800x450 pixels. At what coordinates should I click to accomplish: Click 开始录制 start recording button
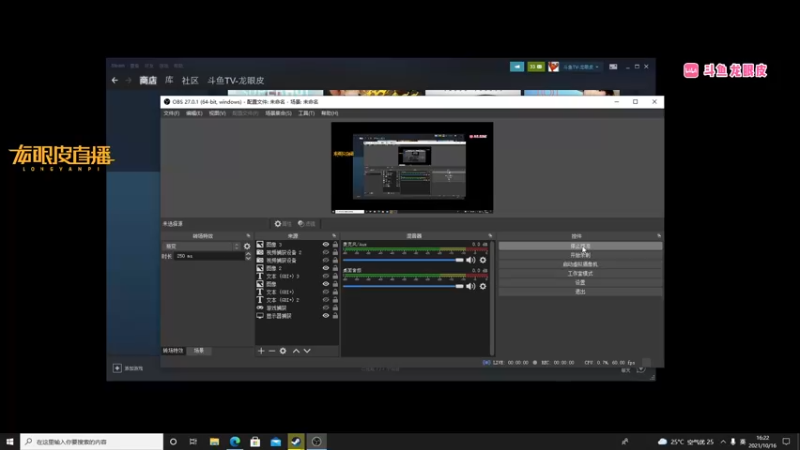click(x=580, y=255)
